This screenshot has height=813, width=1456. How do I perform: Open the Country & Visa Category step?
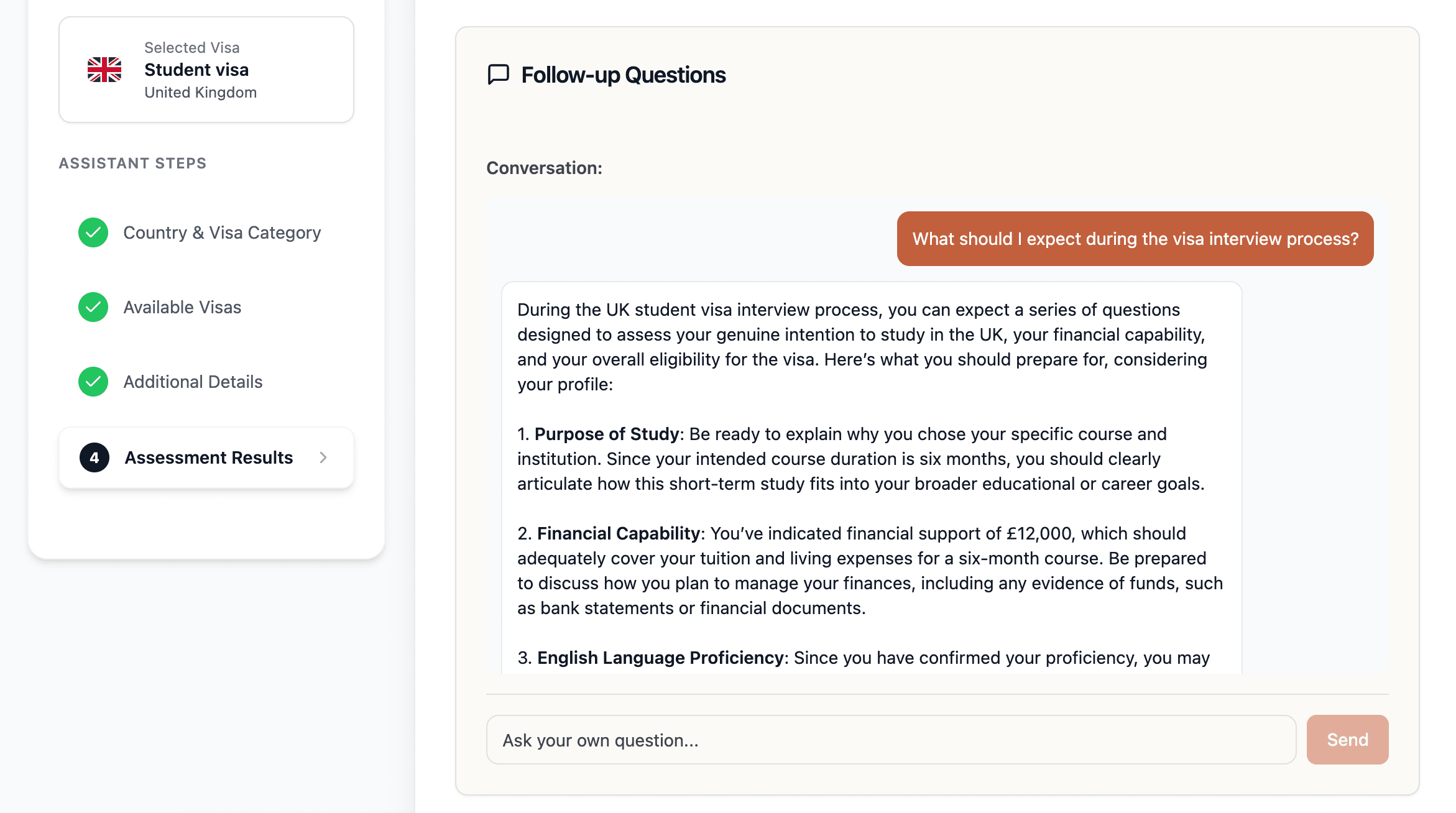[x=222, y=232]
